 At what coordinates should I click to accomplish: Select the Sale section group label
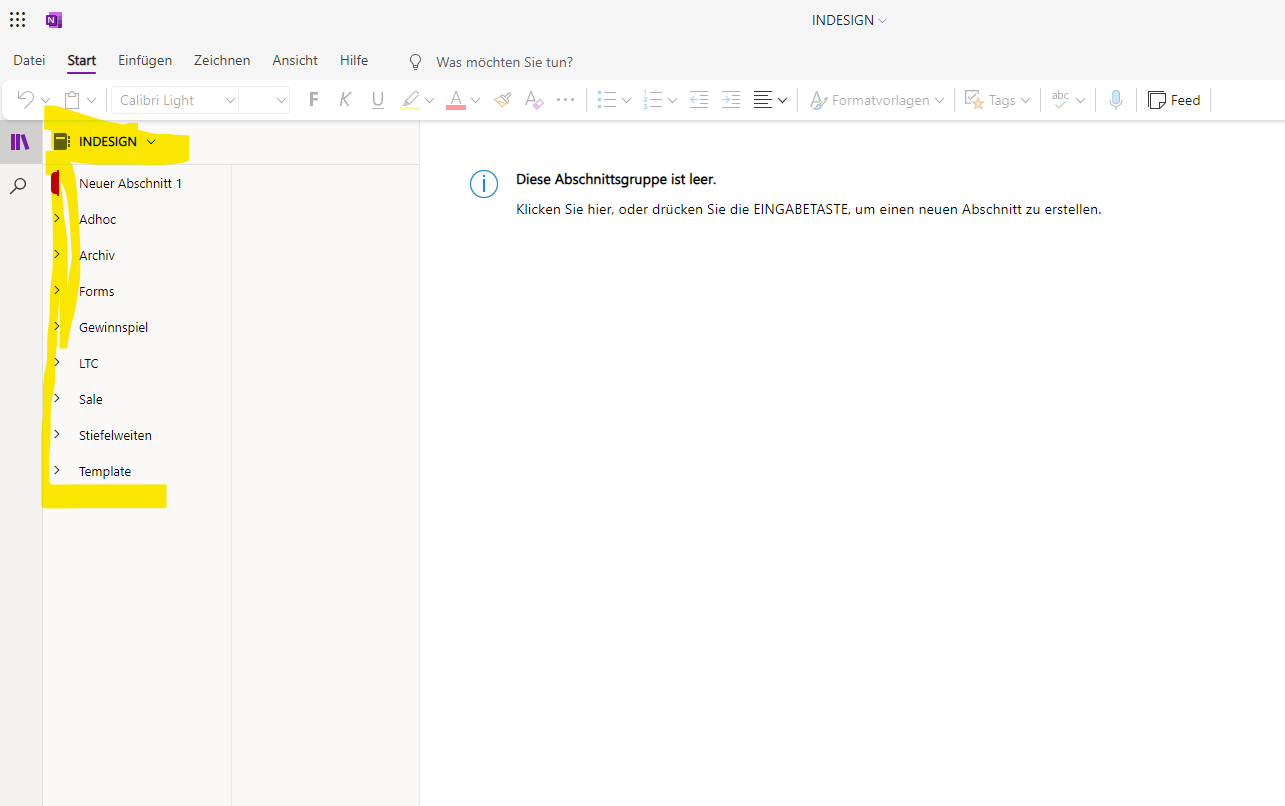(x=91, y=399)
